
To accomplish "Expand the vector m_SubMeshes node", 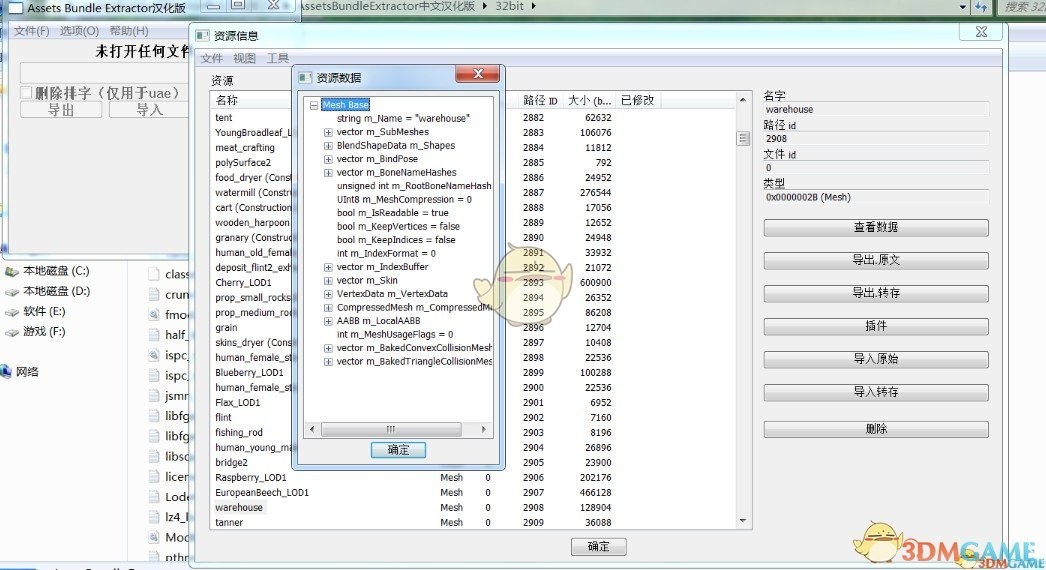I will click(x=328, y=132).
